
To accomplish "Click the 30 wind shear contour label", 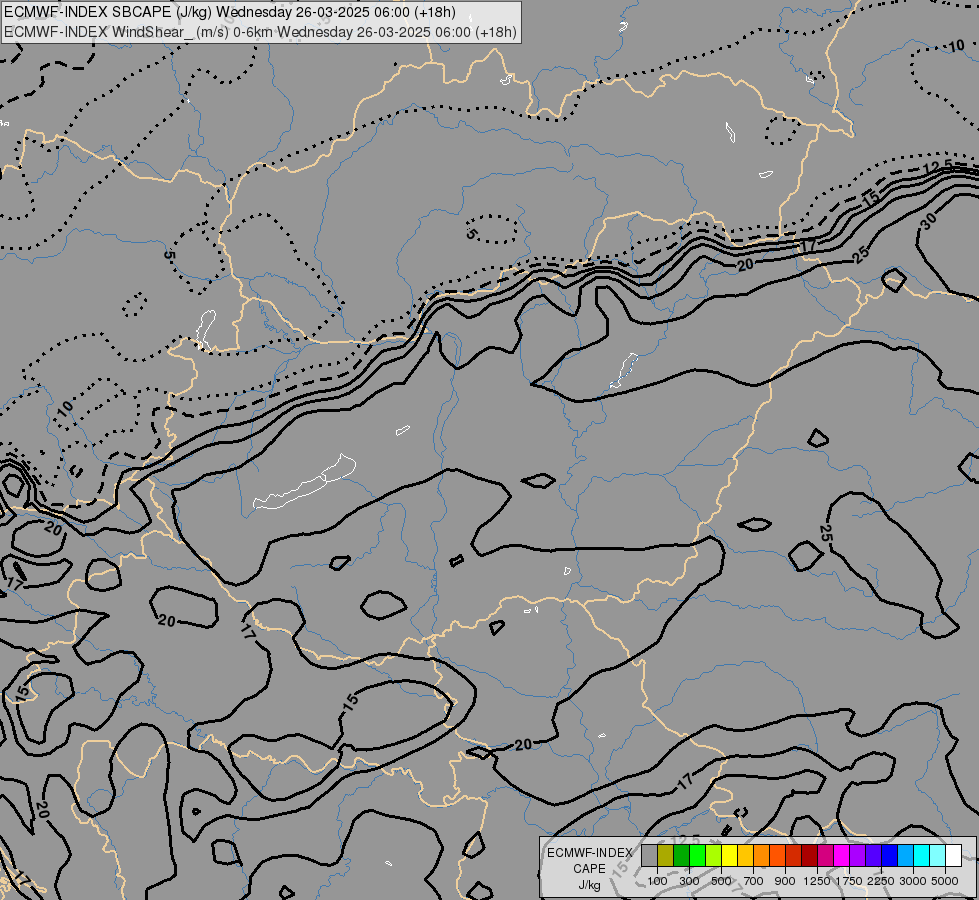I will coord(929,221).
